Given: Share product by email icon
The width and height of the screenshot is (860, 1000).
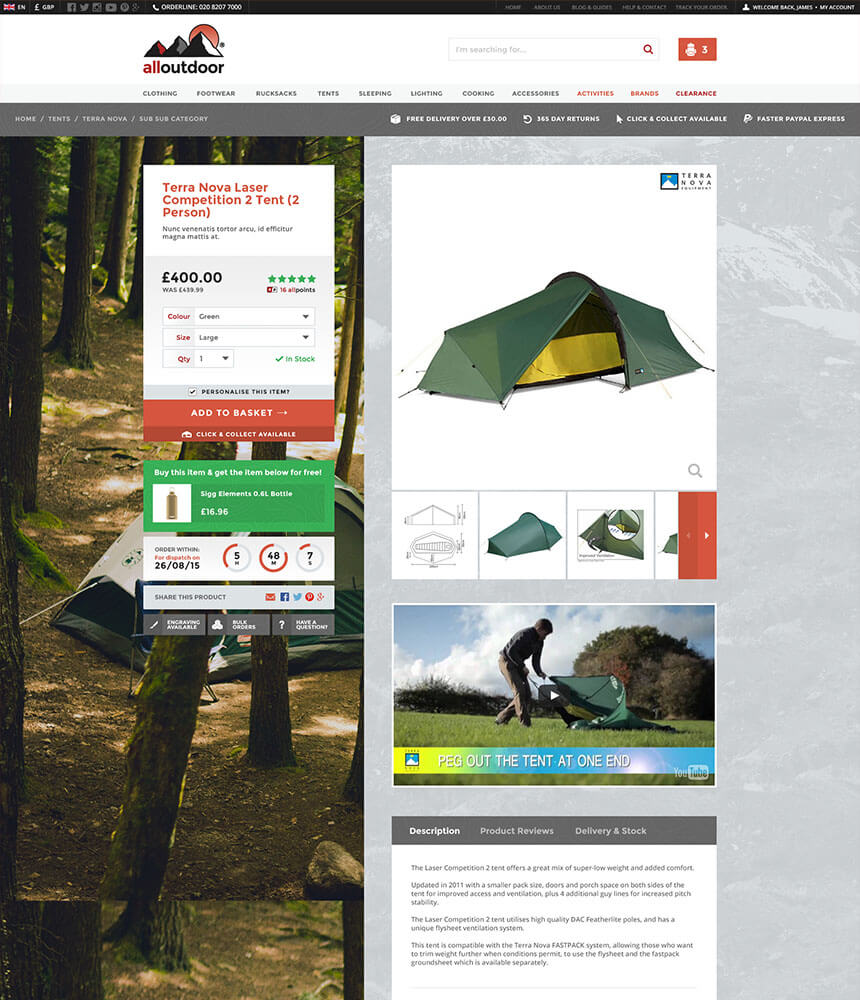Looking at the screenshot, I should pos(270,597).
